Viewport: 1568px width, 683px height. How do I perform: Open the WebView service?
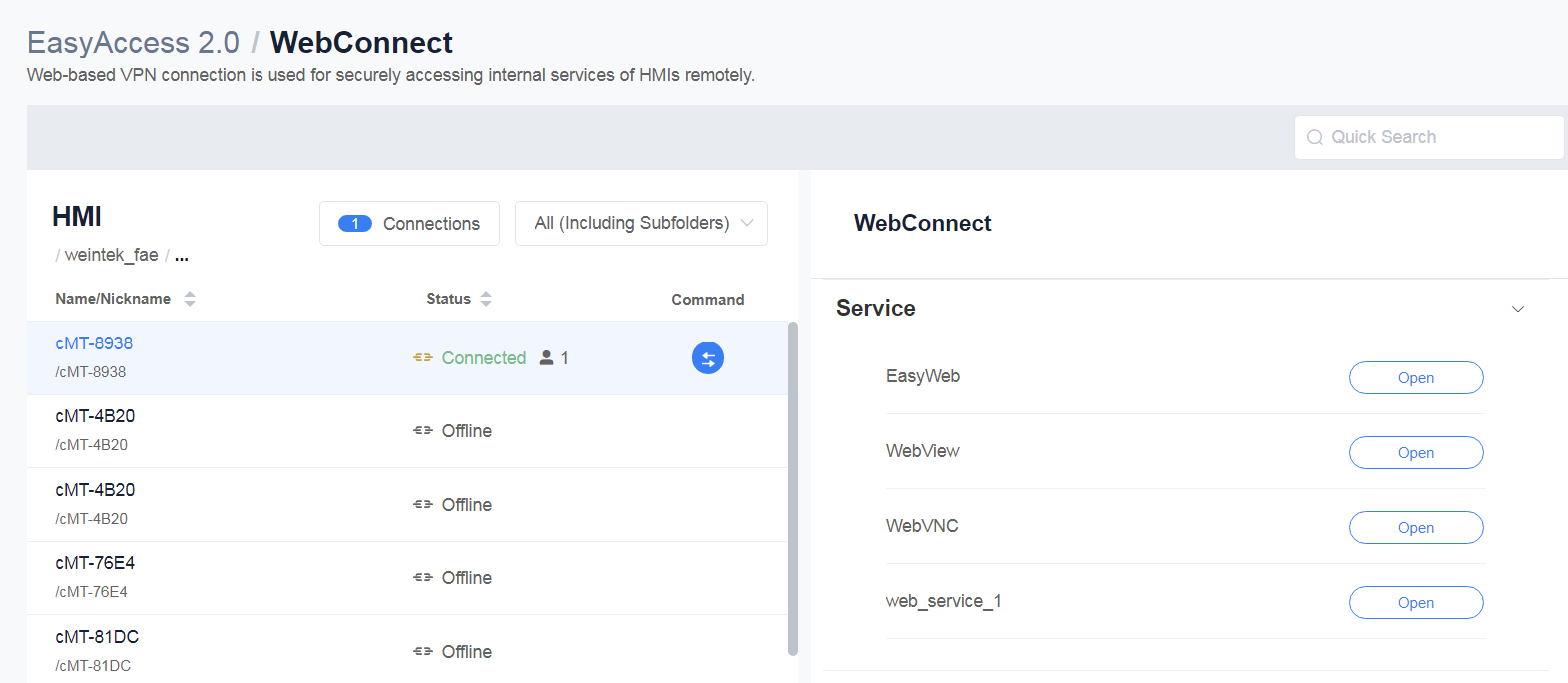(1416, 453)
